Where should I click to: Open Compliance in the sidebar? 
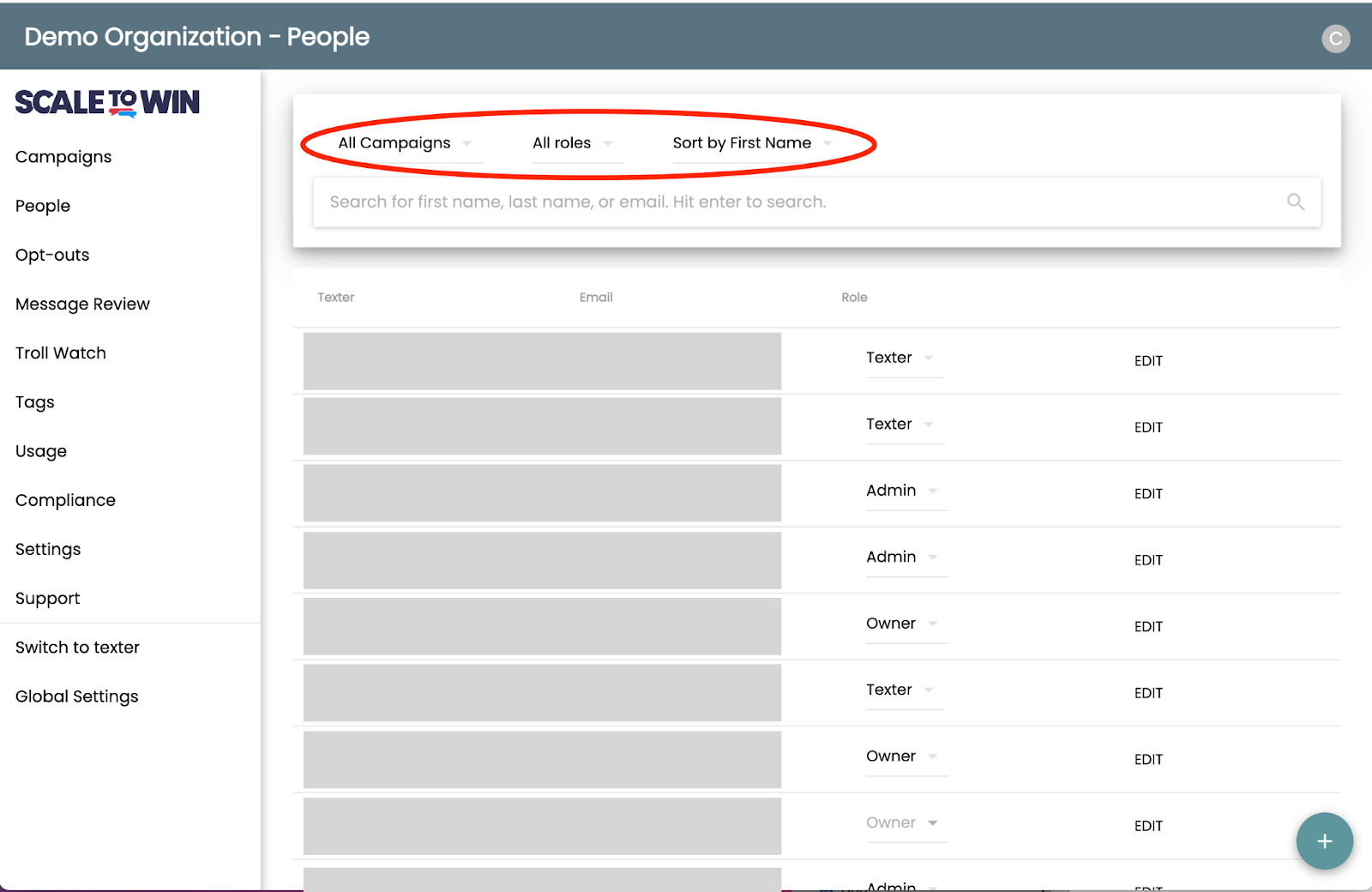(65, 500)
